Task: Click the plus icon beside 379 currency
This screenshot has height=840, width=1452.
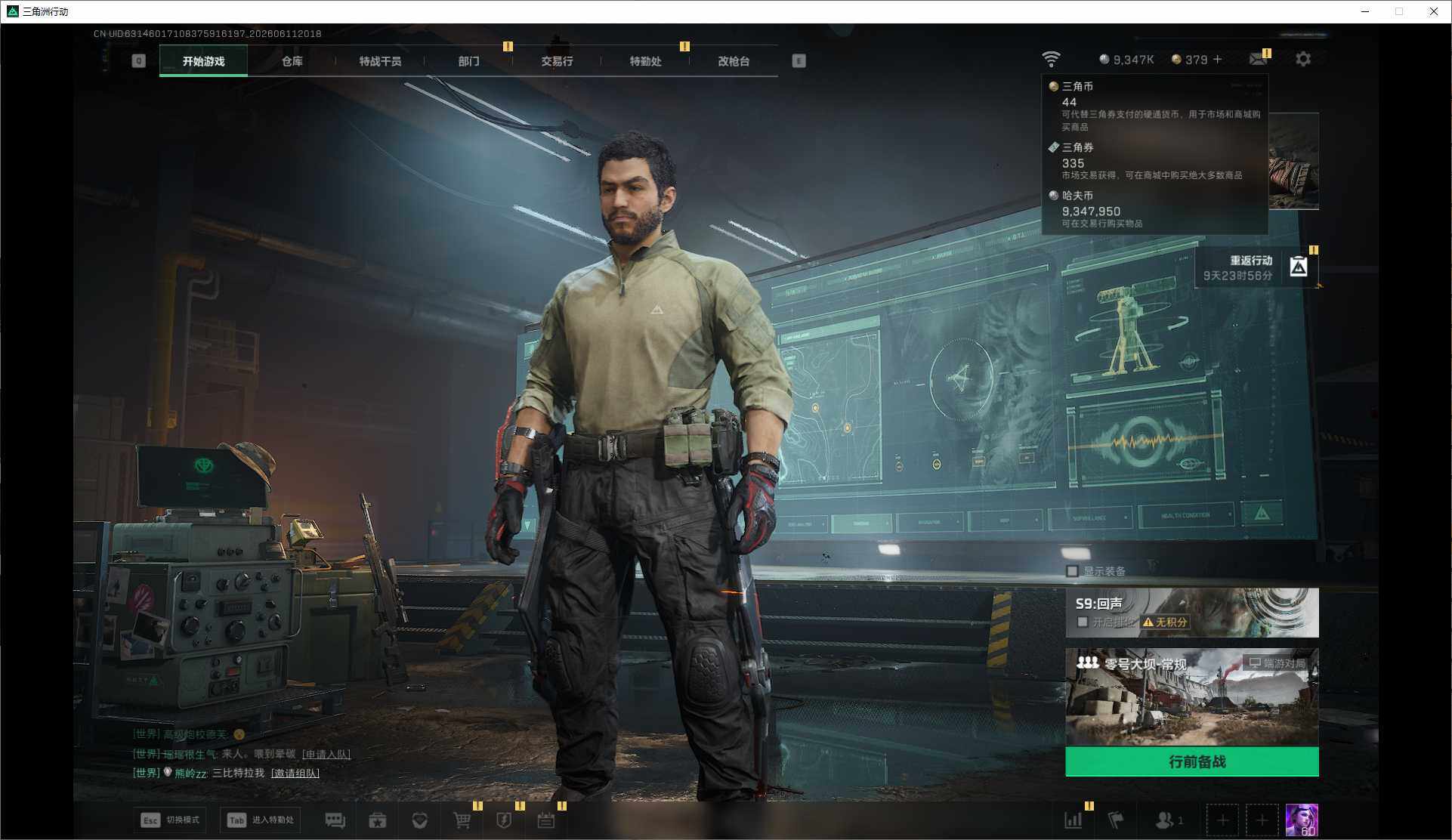Action: [1217, 59]
